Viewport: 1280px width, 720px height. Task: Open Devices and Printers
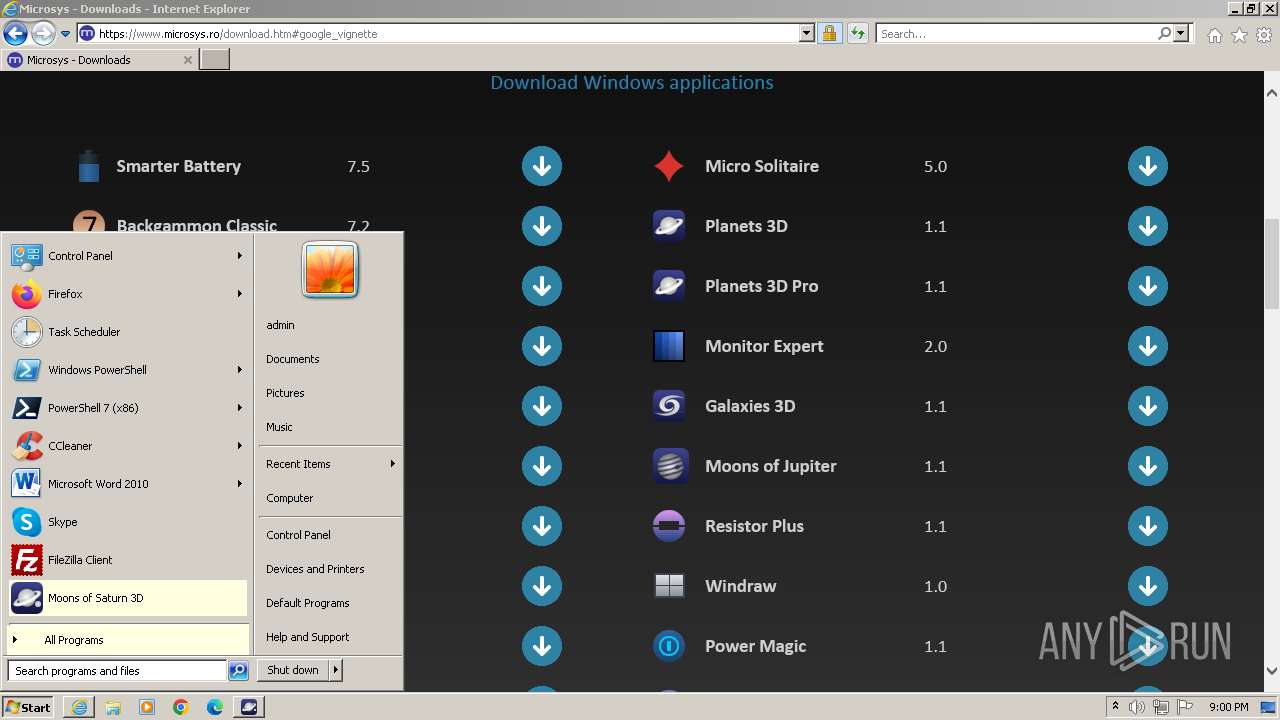(330, 569)
